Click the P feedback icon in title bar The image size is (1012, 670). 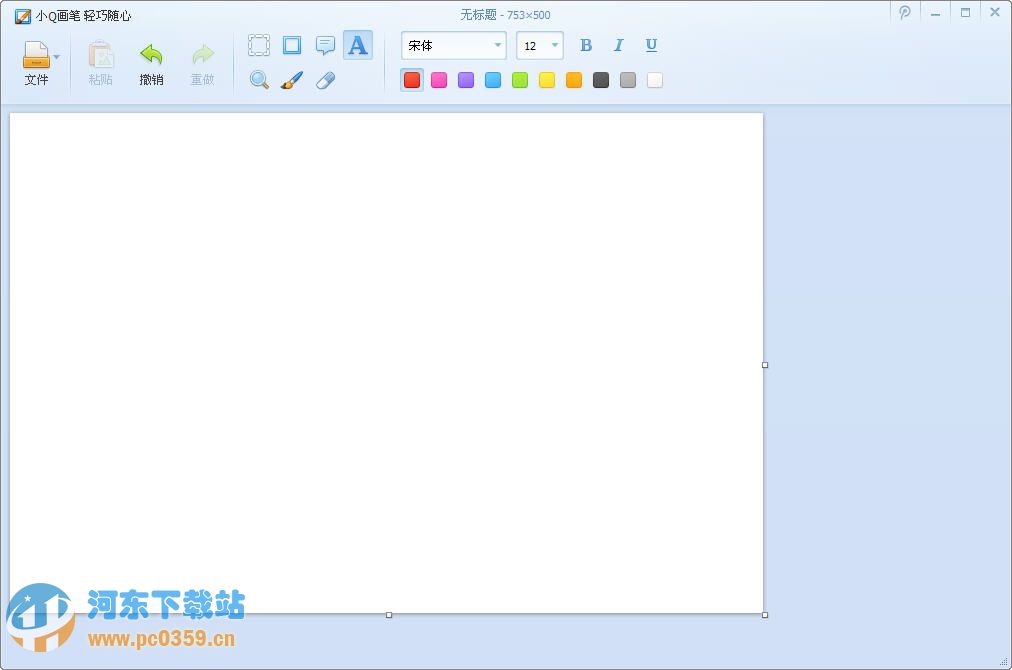pos(904,13)
